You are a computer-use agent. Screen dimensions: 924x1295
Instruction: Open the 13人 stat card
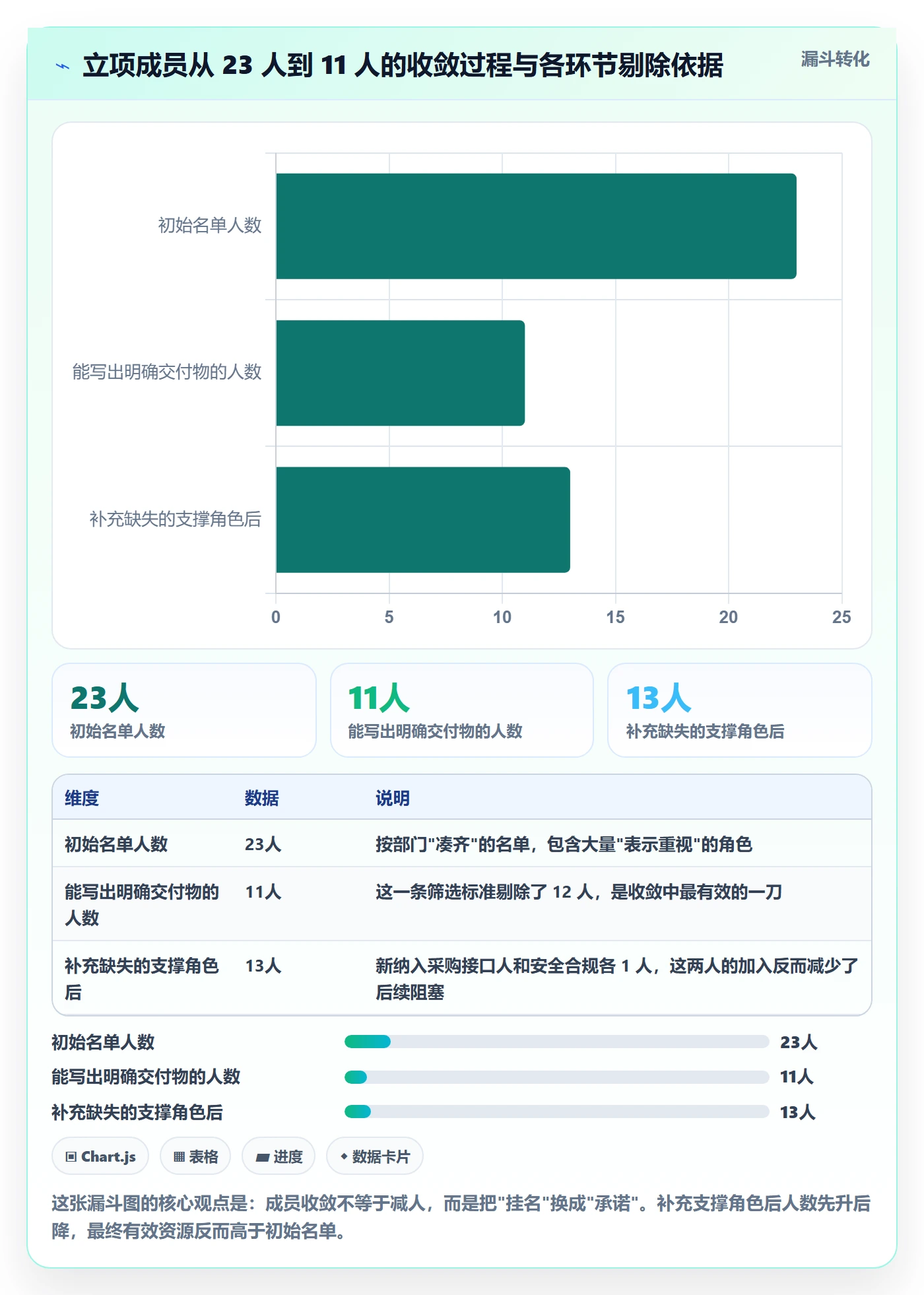click(x=740, y=710)
